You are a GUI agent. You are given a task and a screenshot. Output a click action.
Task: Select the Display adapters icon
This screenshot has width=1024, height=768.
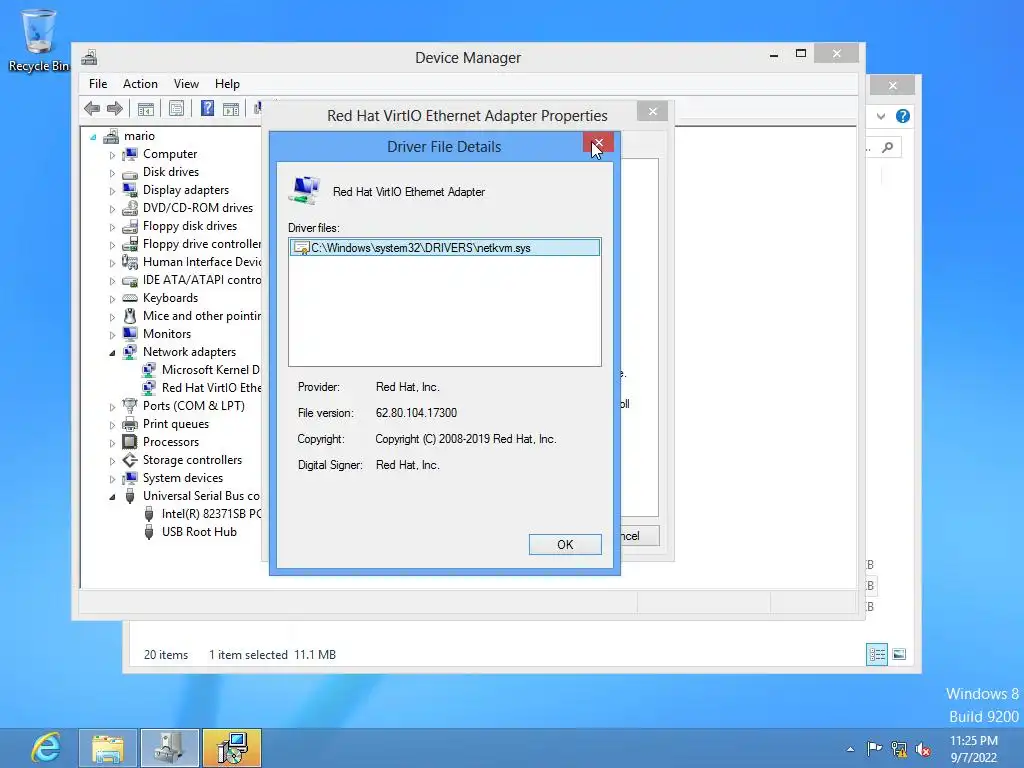point(130,190)
